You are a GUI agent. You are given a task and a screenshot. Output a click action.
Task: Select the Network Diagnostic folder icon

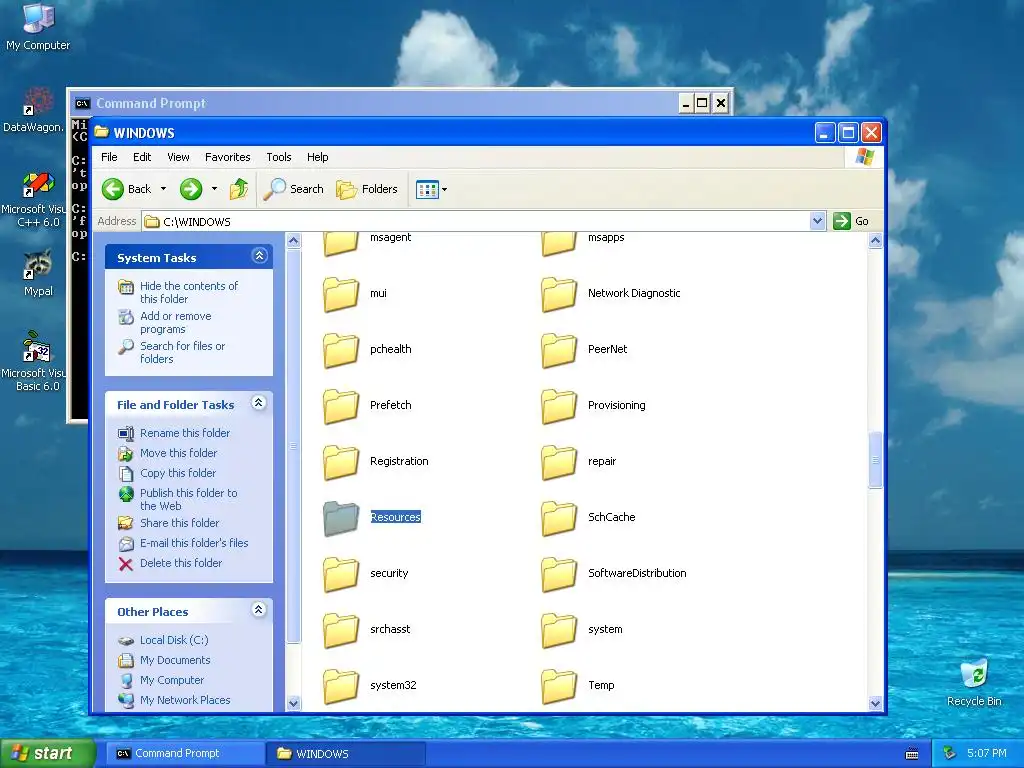559,294
